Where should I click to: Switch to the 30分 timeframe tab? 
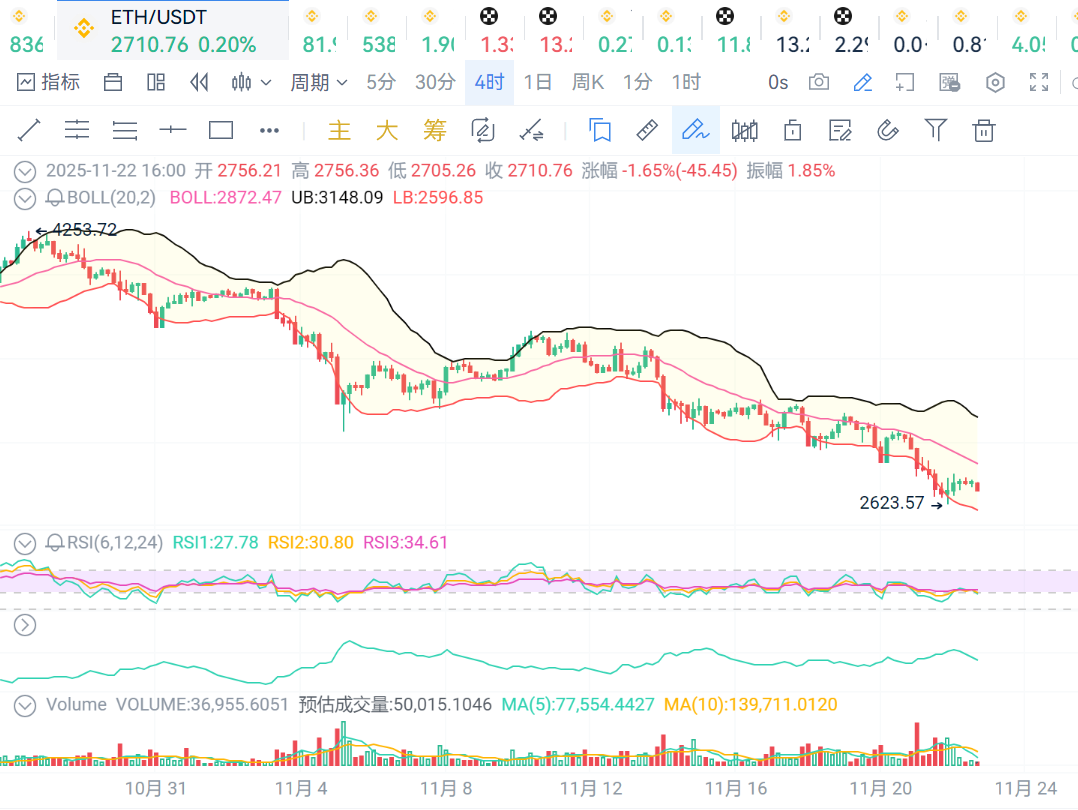click(x=435, y=82)
